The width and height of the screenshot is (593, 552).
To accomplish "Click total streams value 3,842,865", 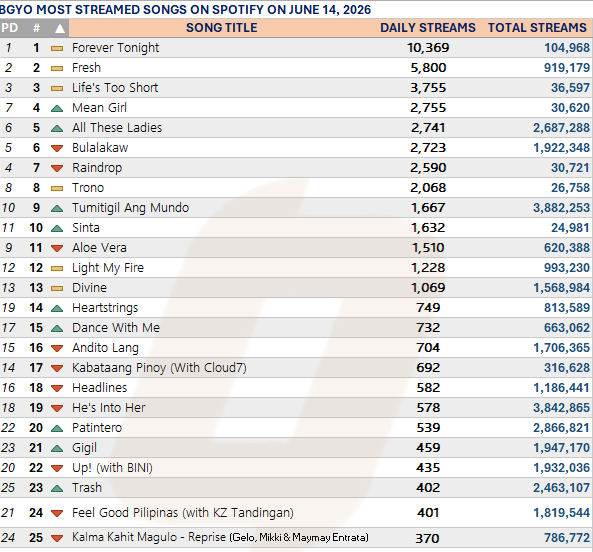I will pyautogui.click(x=562, y=408).
